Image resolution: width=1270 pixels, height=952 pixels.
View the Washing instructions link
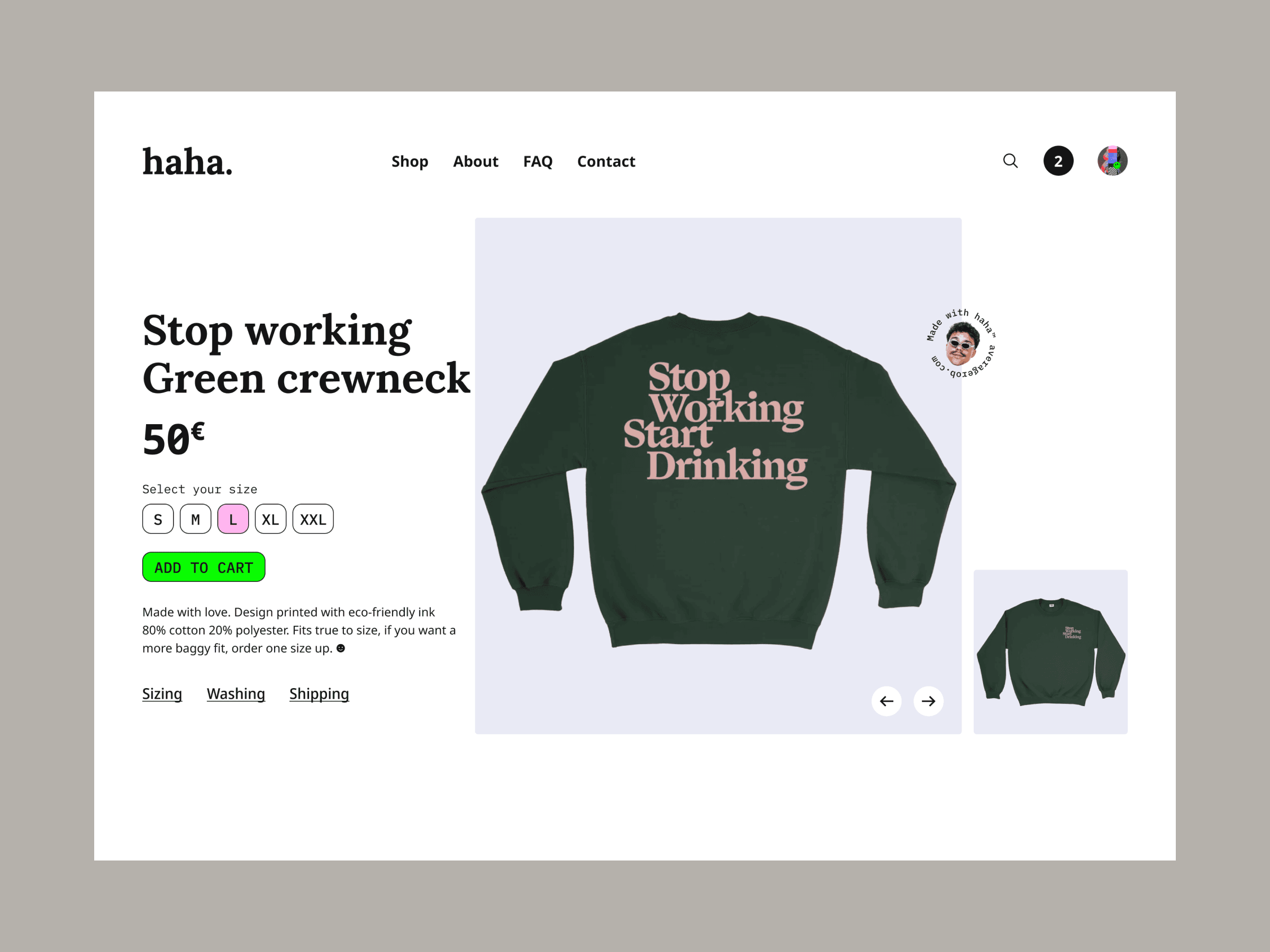[236, 694]
